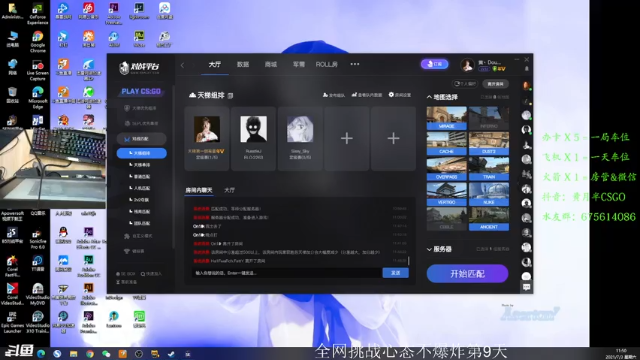Click the shield-icon item in the sidebar
The height and width of the screenshot is (360, 640).
[140, 108]
